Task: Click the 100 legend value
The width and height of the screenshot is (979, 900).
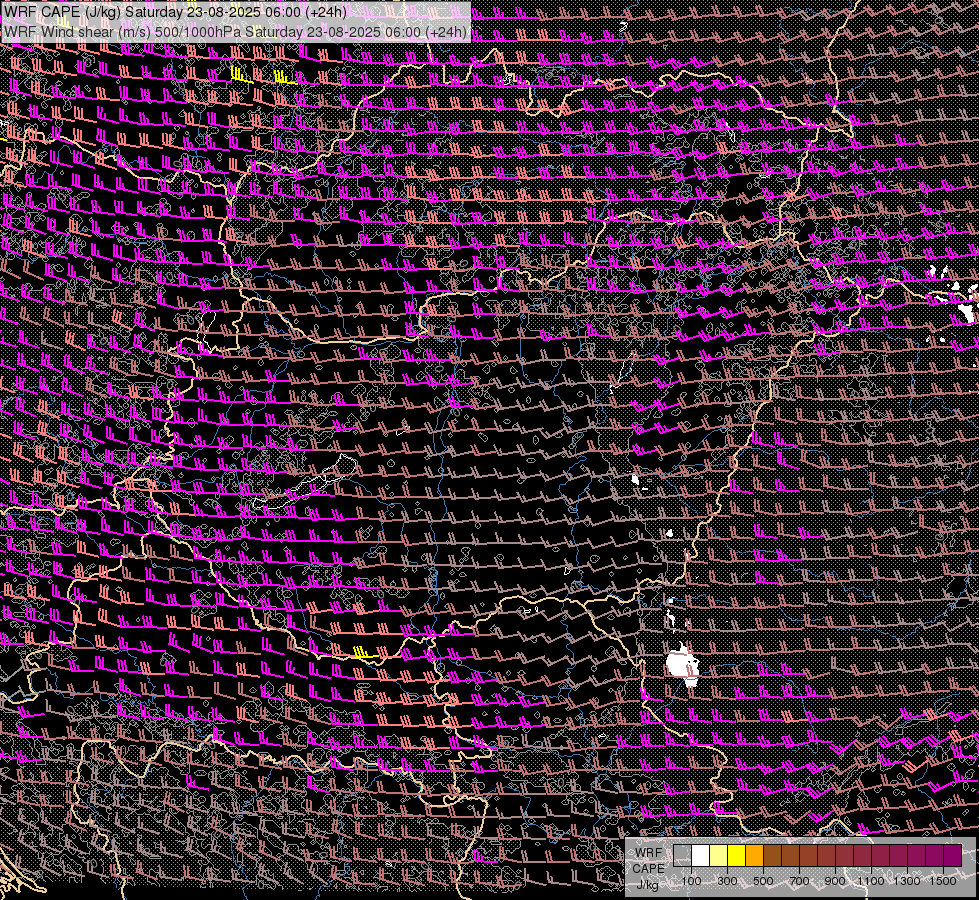Action: [x=691, y=881]
